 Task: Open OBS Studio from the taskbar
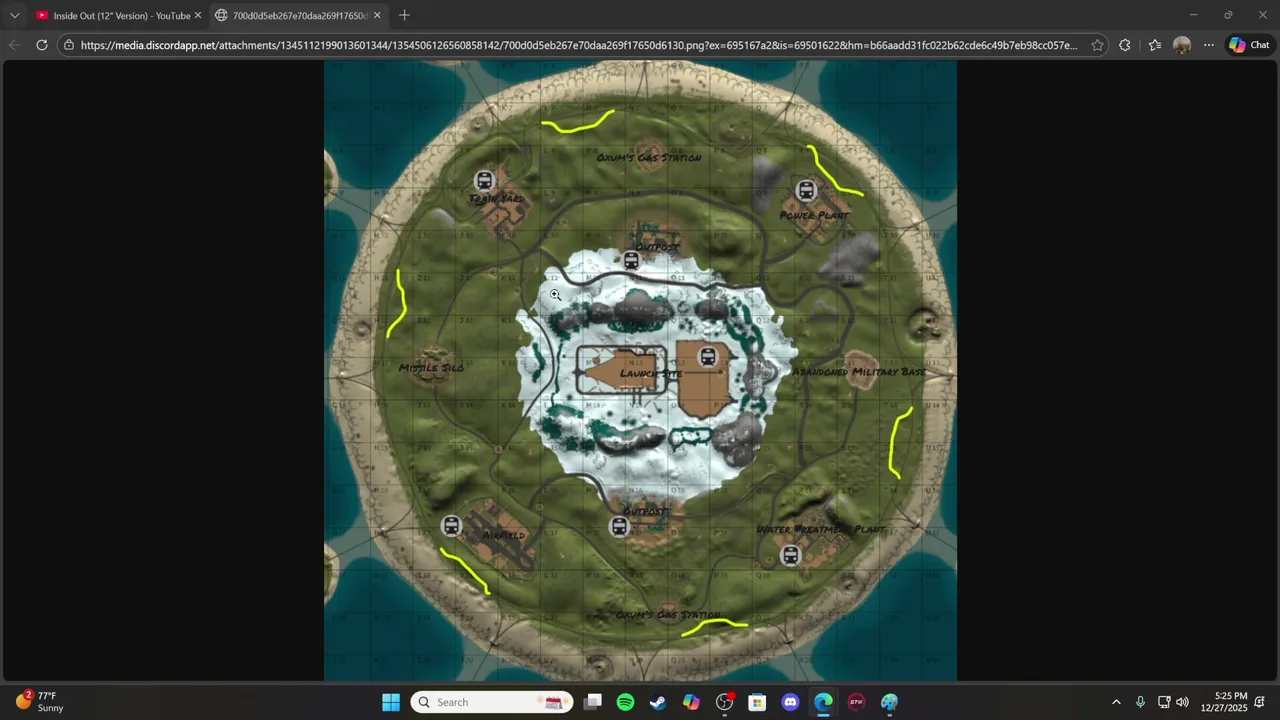click(724, 702)
